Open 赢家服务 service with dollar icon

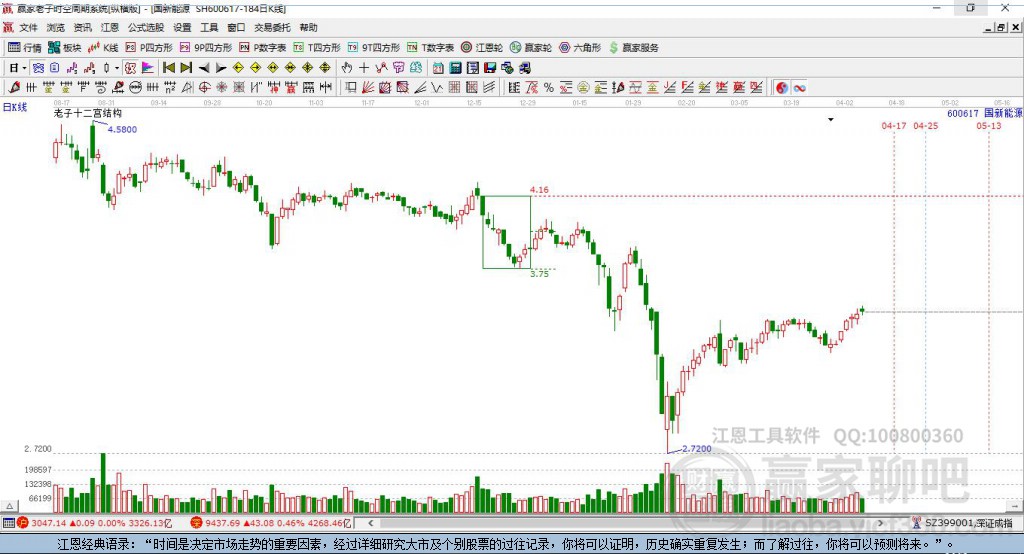click(x=633, y=48)
